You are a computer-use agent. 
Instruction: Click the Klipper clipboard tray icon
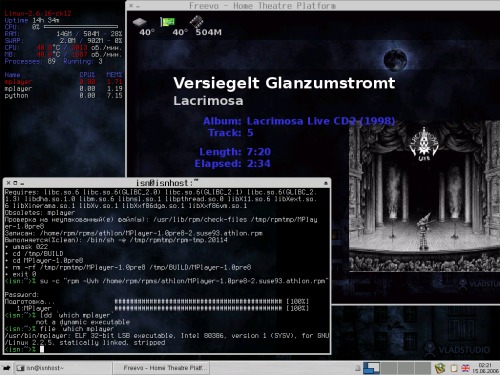tap(453, 368)
